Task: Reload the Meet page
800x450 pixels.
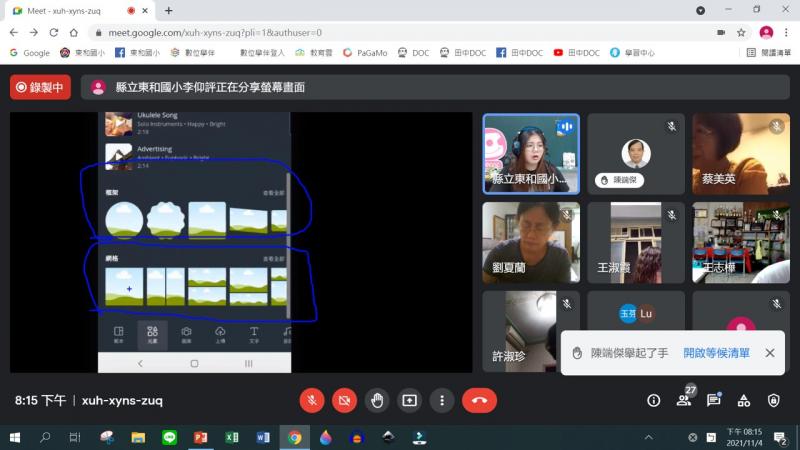Action: click(x=54, y=33)
